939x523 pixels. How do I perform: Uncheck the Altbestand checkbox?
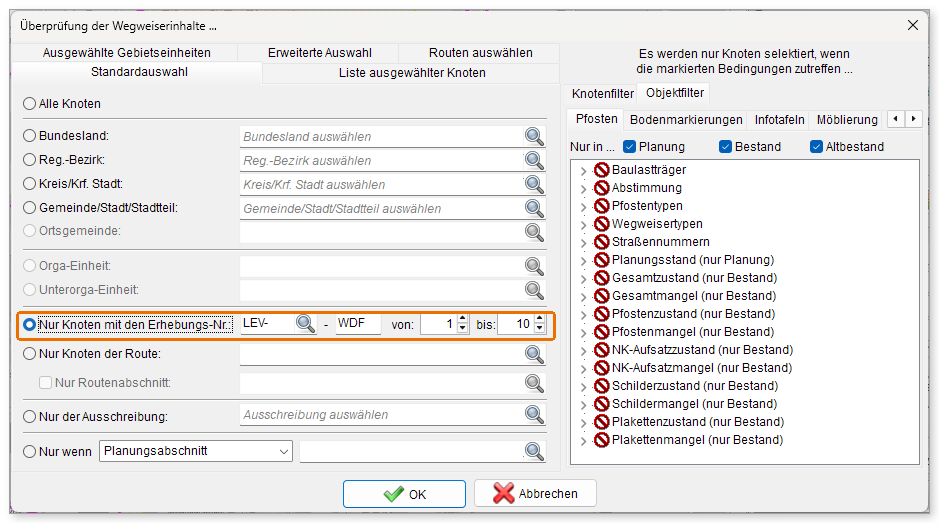coord(816,147)
